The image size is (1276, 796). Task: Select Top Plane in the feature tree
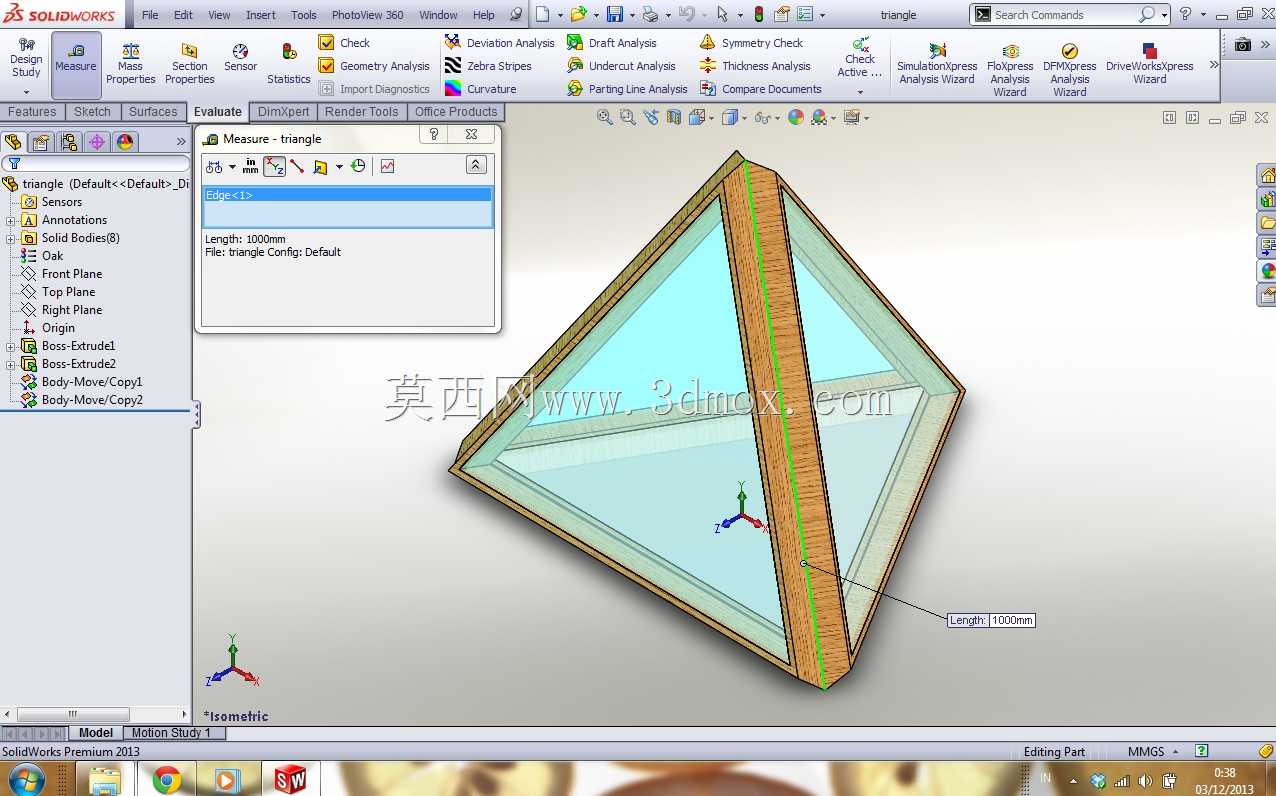[x=68, y=292]
